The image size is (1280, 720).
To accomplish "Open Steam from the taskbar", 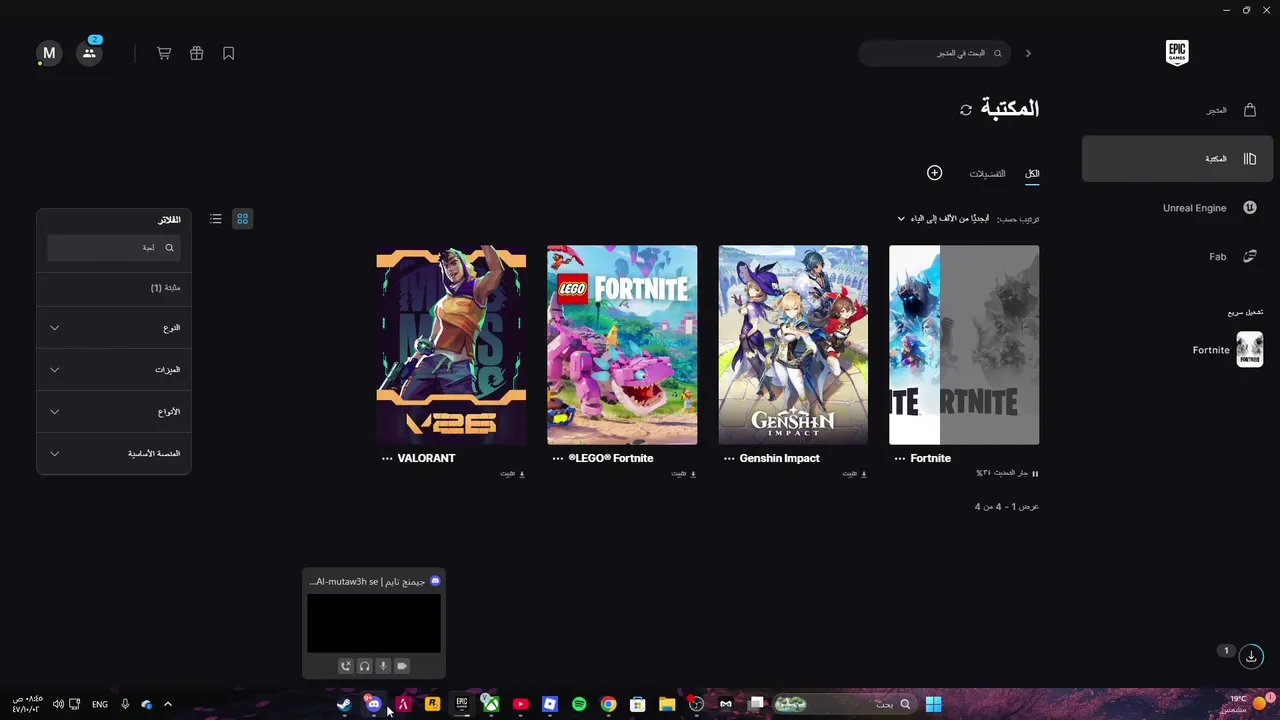I will tap(344, 704).
